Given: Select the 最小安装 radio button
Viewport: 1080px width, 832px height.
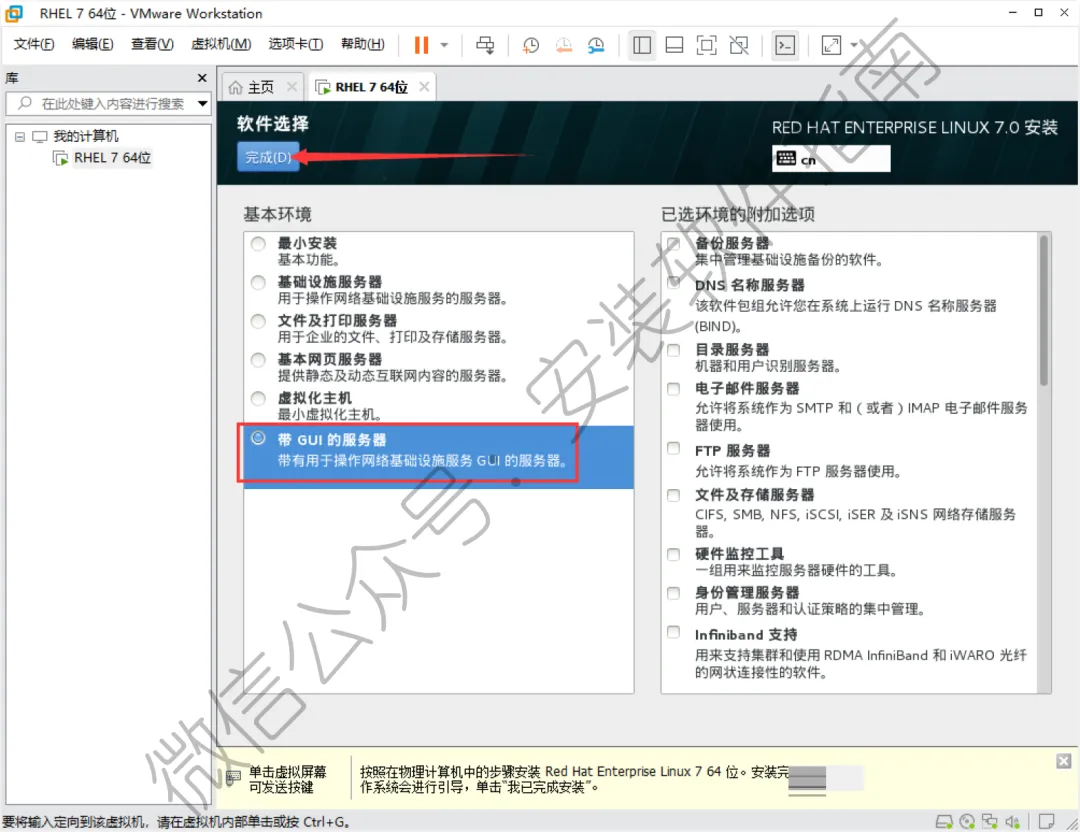Looking at the screenshot, I should click(258, 244).
